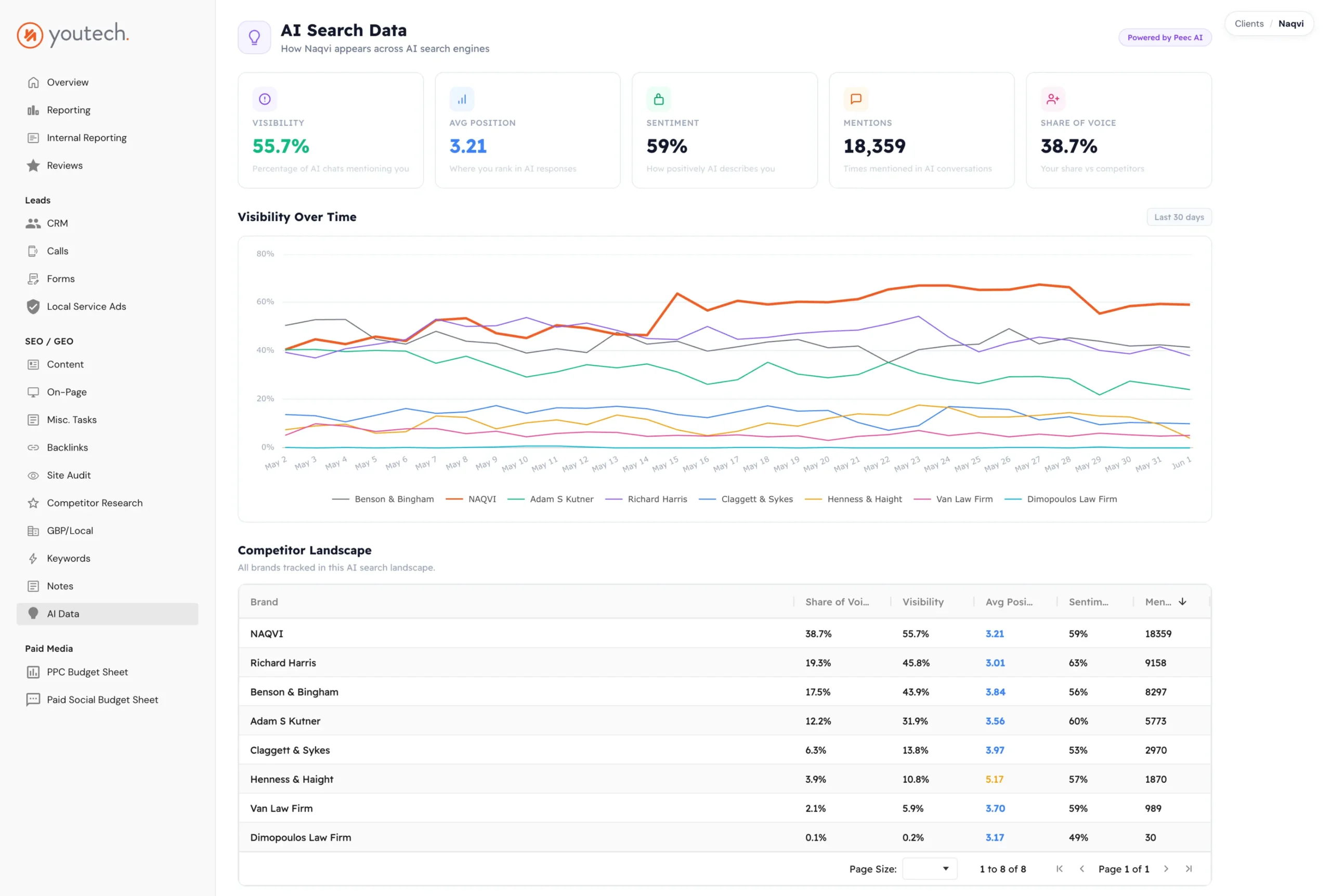Click the Mentions card chat bubble icon
This screenshot has width=1331, height=896.
(x=855, y=99)
